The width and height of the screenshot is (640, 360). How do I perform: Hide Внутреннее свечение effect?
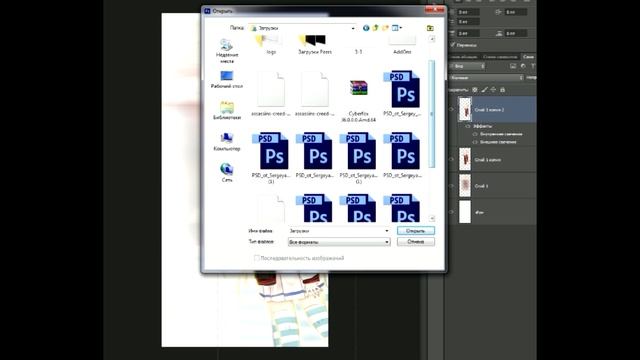coord(475,134)
